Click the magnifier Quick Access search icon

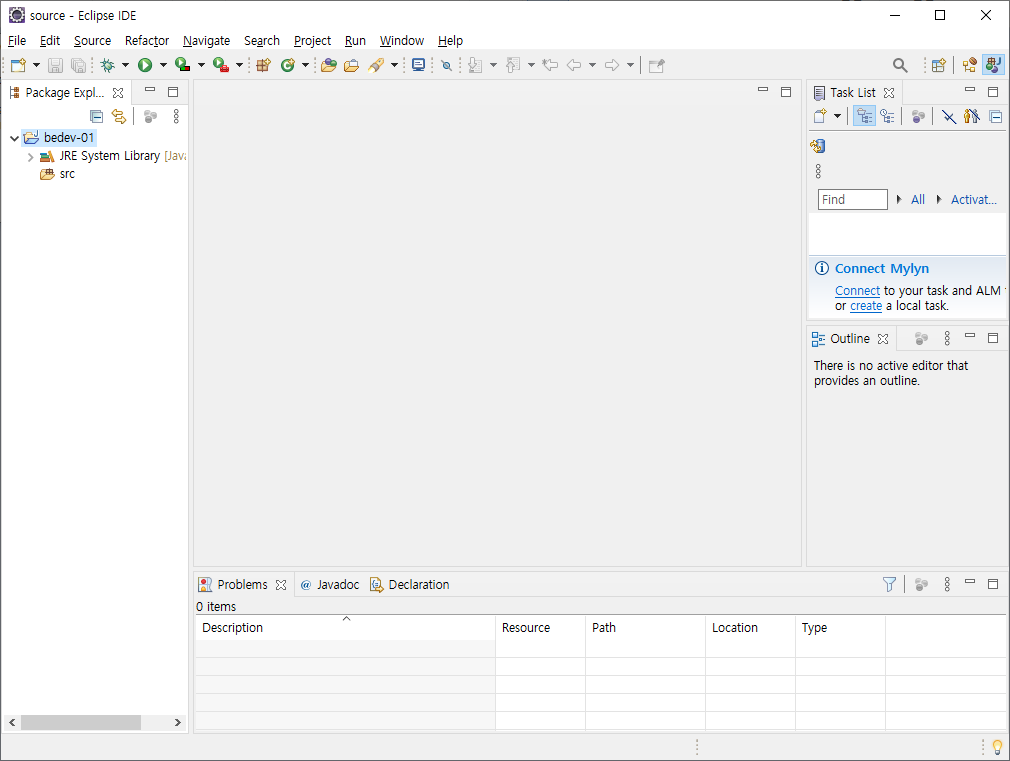point(900,65)
